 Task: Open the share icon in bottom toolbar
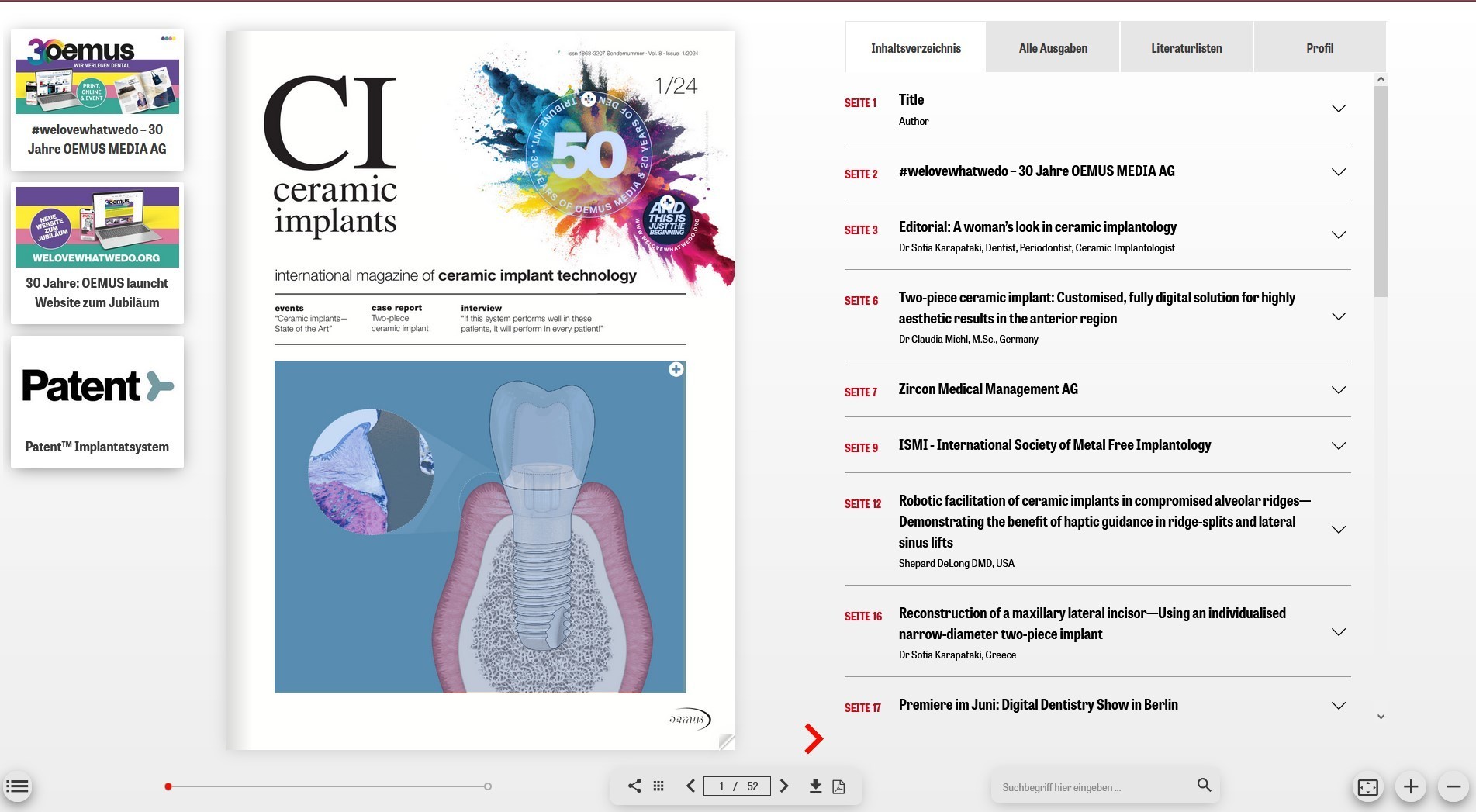[634, 786]
